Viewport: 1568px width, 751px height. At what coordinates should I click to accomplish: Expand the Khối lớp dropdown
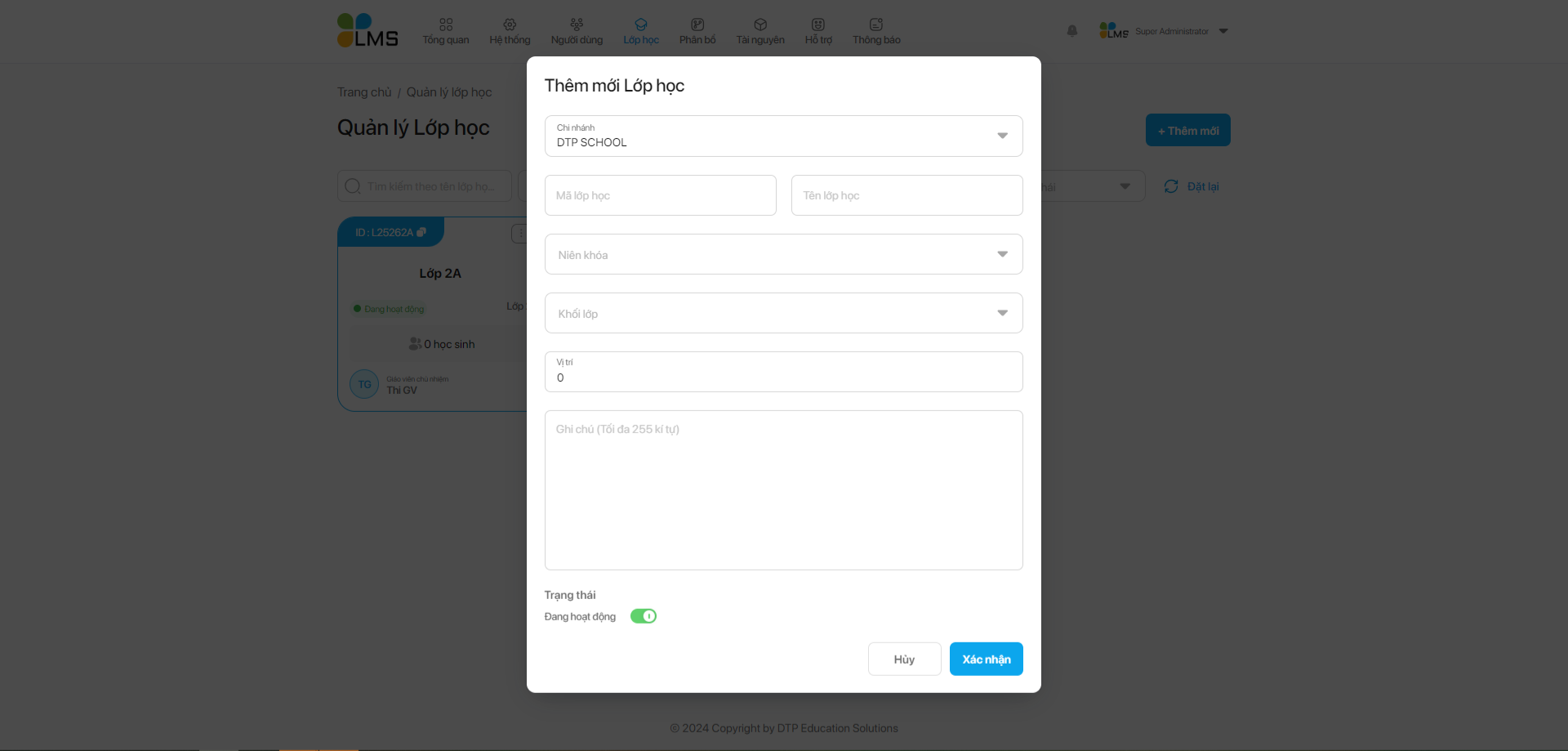[x=1002, y=313]
